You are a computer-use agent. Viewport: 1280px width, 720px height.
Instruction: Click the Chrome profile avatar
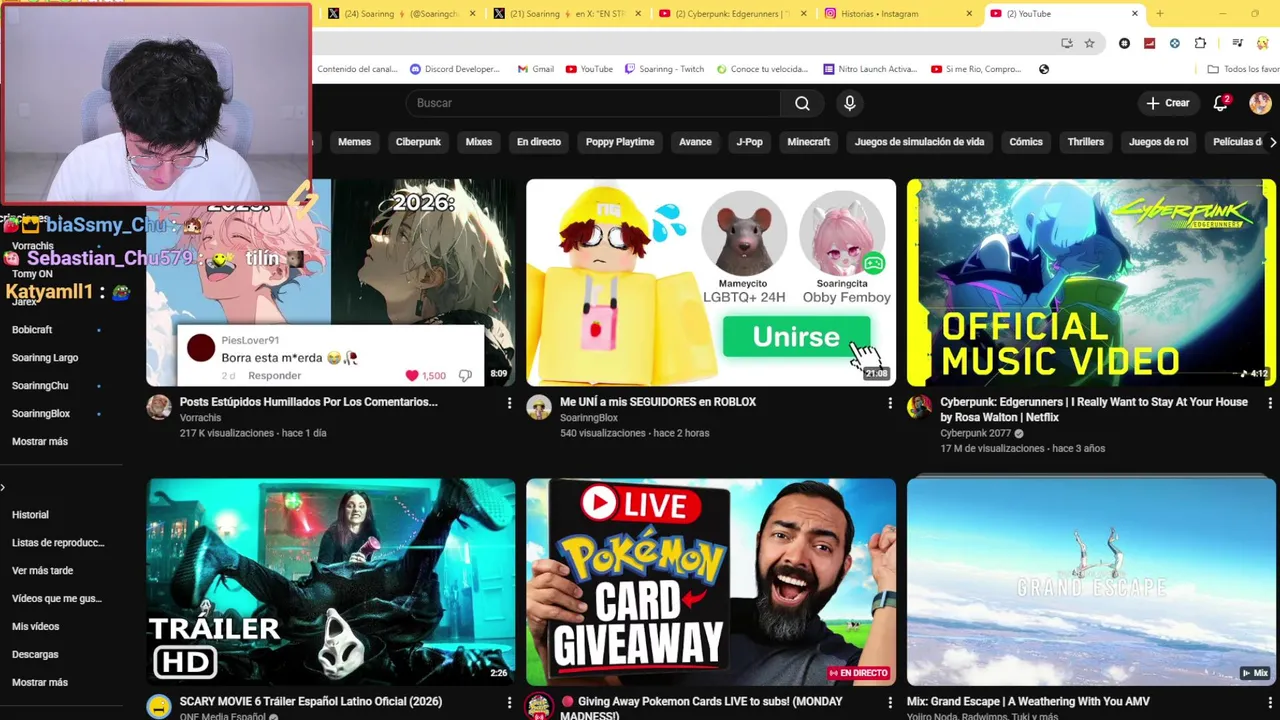[1263, 43]
